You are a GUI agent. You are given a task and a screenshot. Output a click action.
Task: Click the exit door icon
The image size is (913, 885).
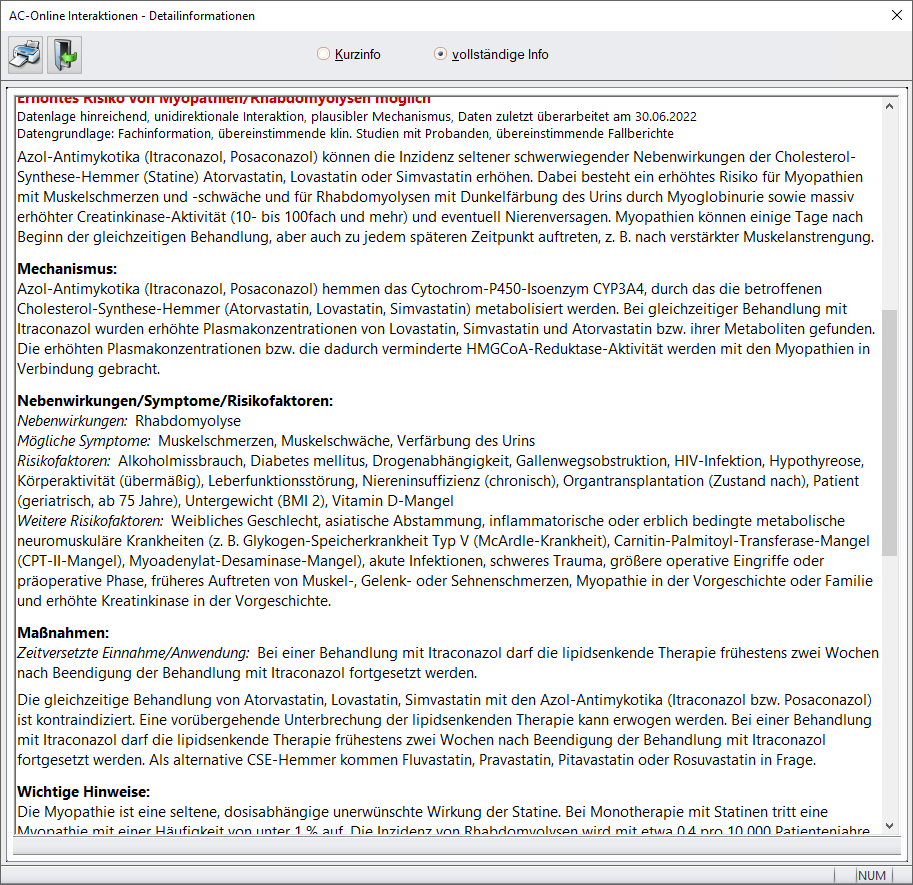coord(63,53)
